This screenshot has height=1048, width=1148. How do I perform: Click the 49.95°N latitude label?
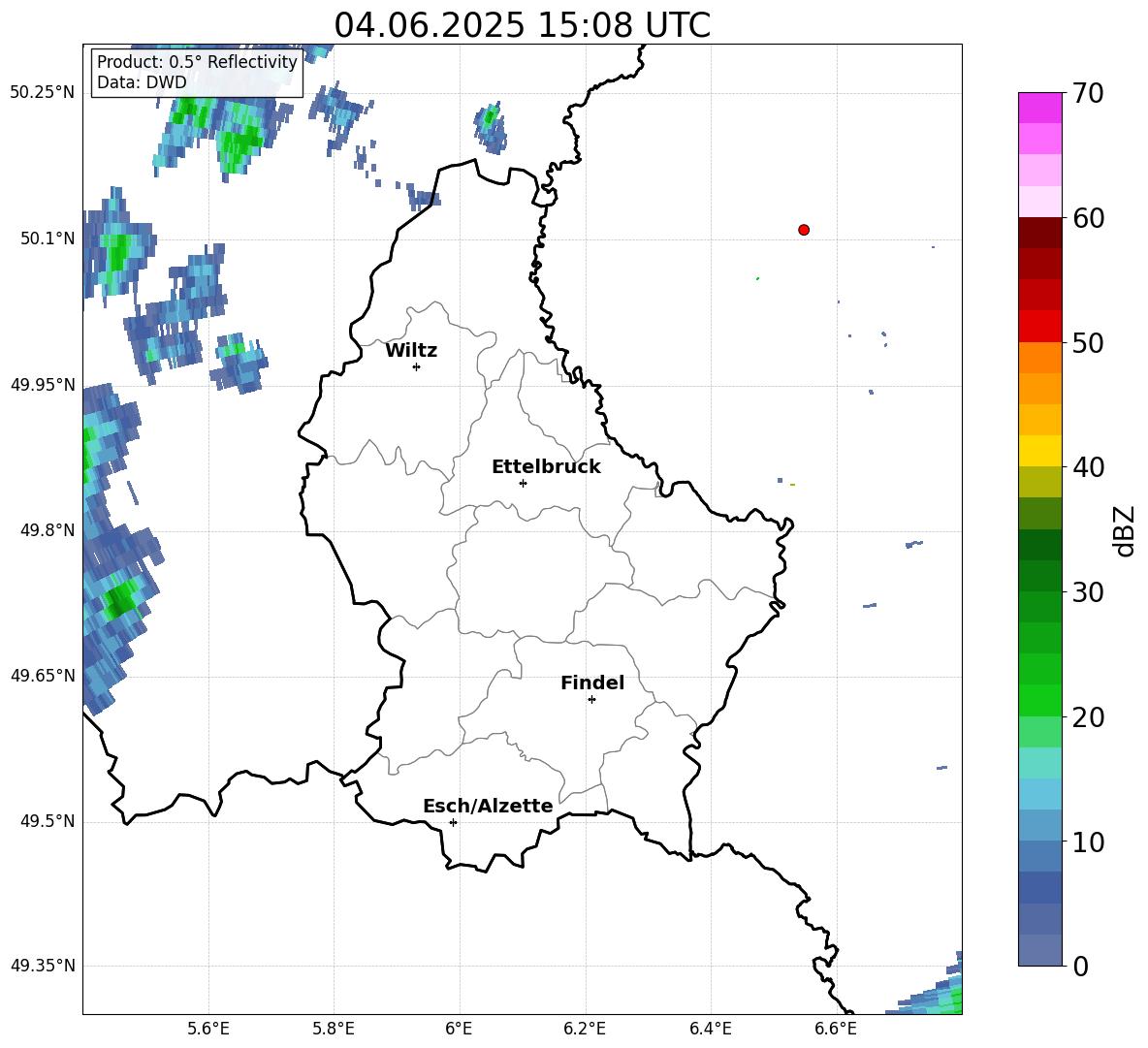(43, 384)
